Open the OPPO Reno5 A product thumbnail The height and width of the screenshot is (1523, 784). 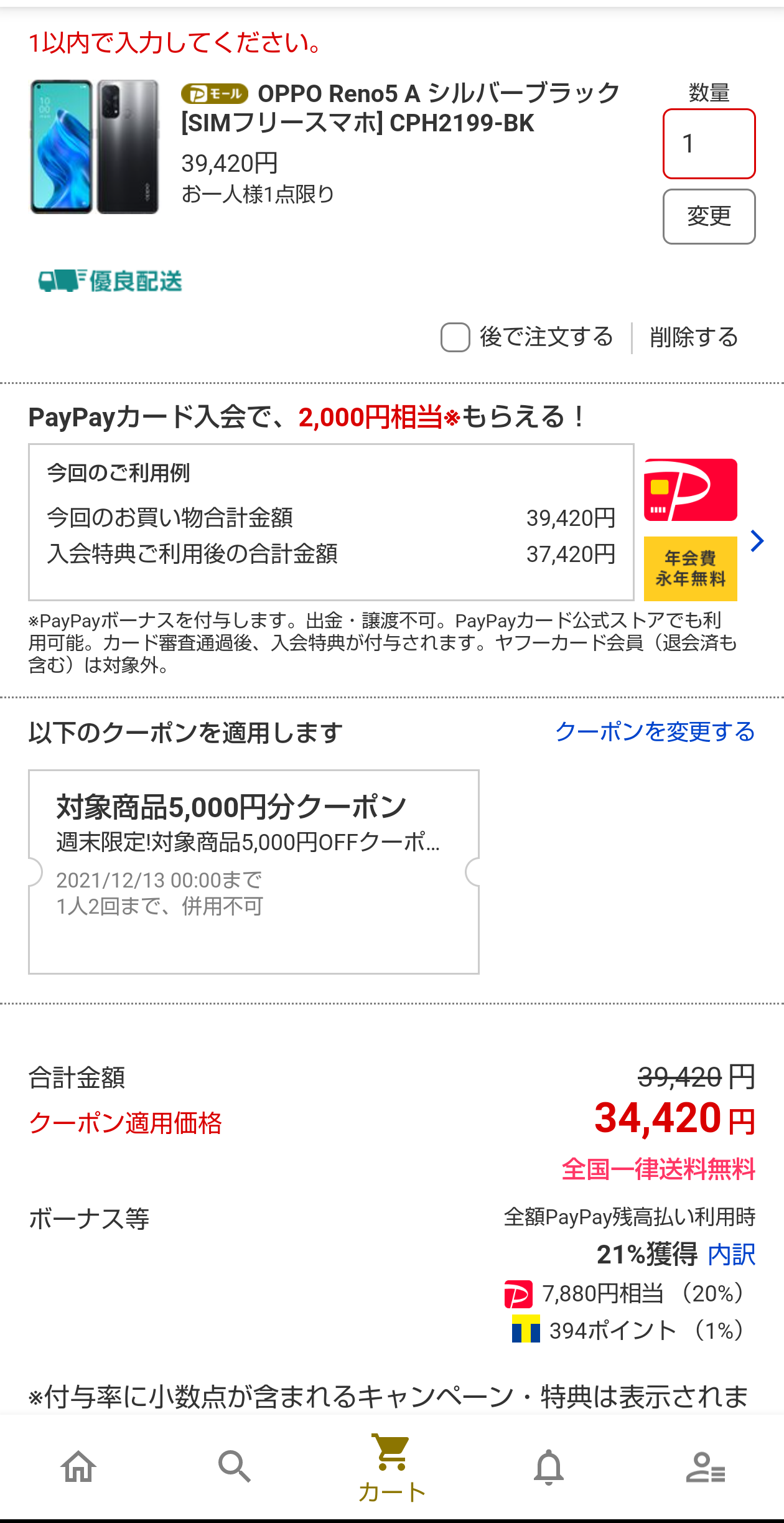[95, 147]
